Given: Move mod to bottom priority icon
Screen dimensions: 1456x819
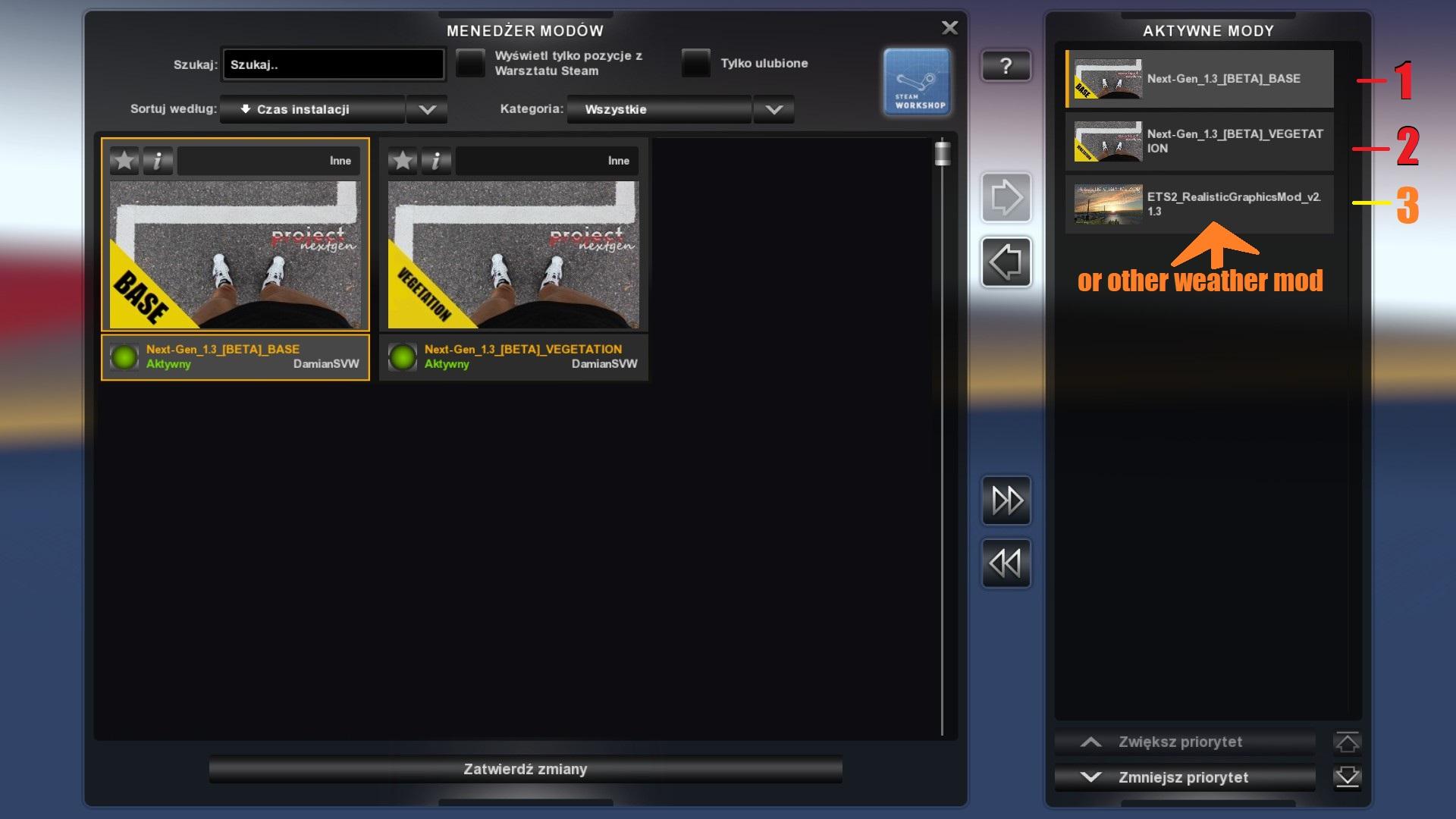Looking at the screenshot, I should (1347, 777).
